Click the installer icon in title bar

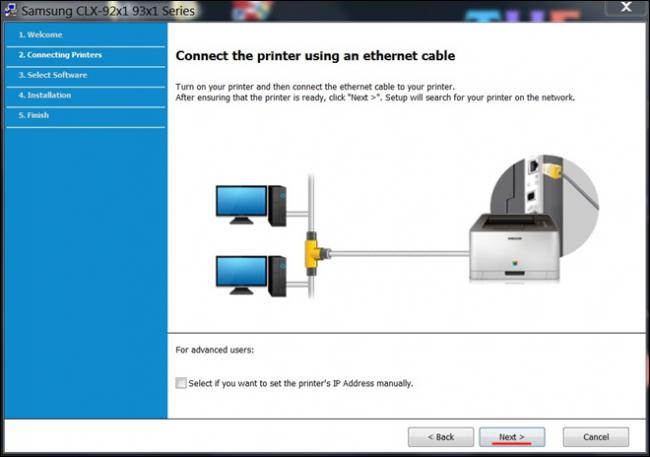point(11,10)
